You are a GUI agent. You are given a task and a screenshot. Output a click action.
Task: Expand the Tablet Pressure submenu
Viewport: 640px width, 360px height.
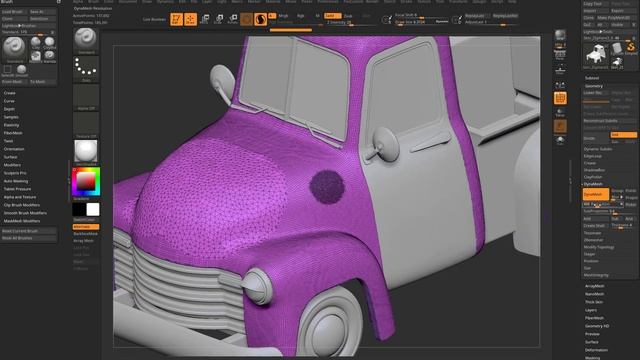pos(17,189)
